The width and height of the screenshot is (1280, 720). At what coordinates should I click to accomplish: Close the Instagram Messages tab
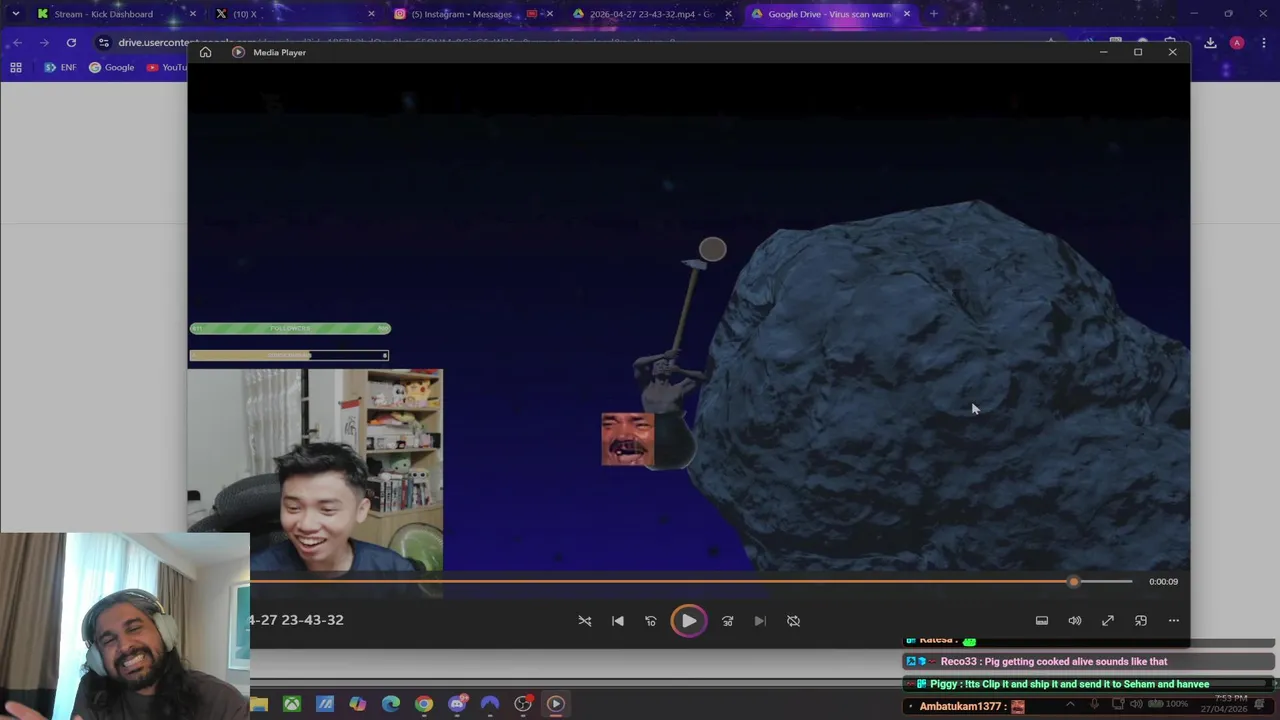(549, 14)
